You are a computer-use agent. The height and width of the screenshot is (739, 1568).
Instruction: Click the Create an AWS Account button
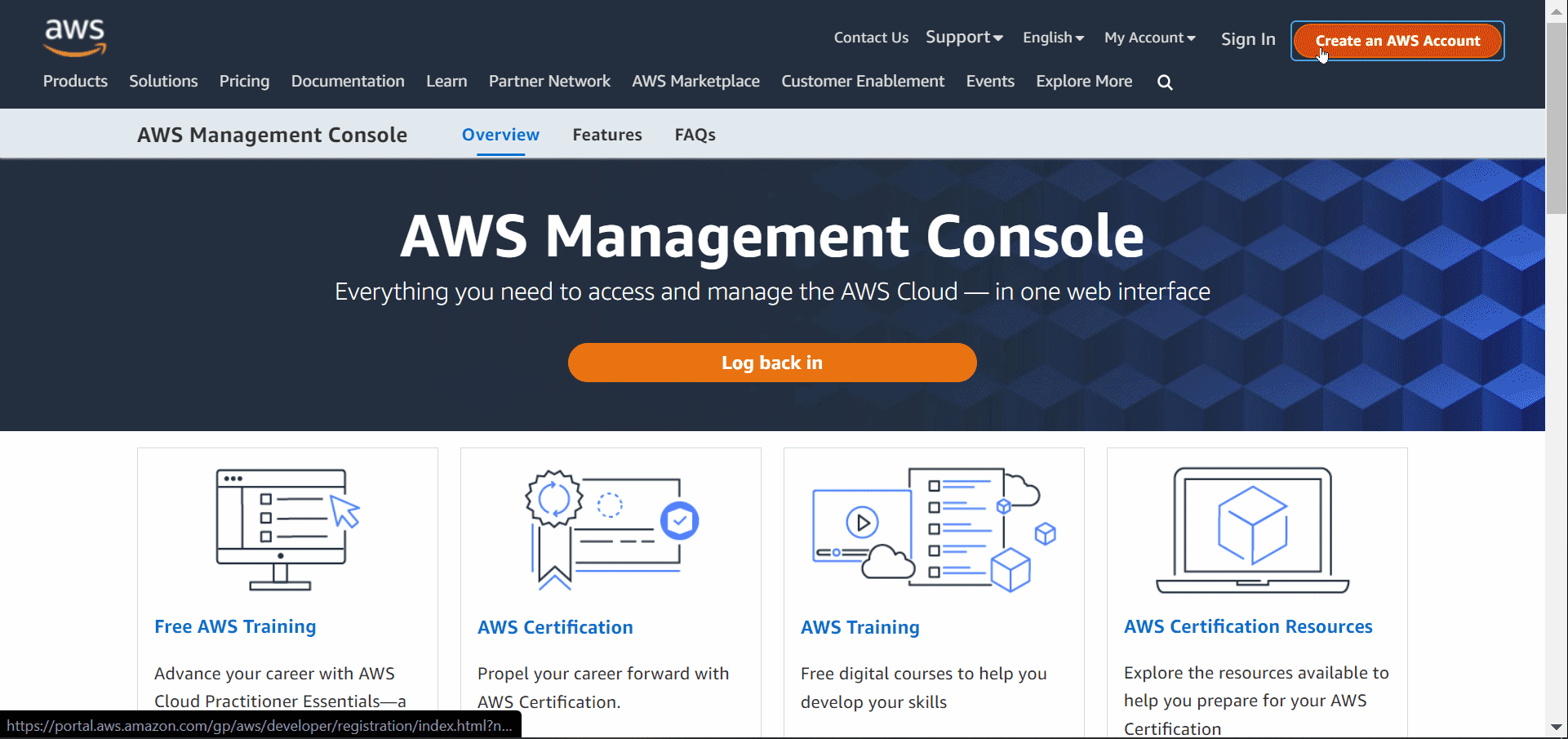[x=1397, y=40]
